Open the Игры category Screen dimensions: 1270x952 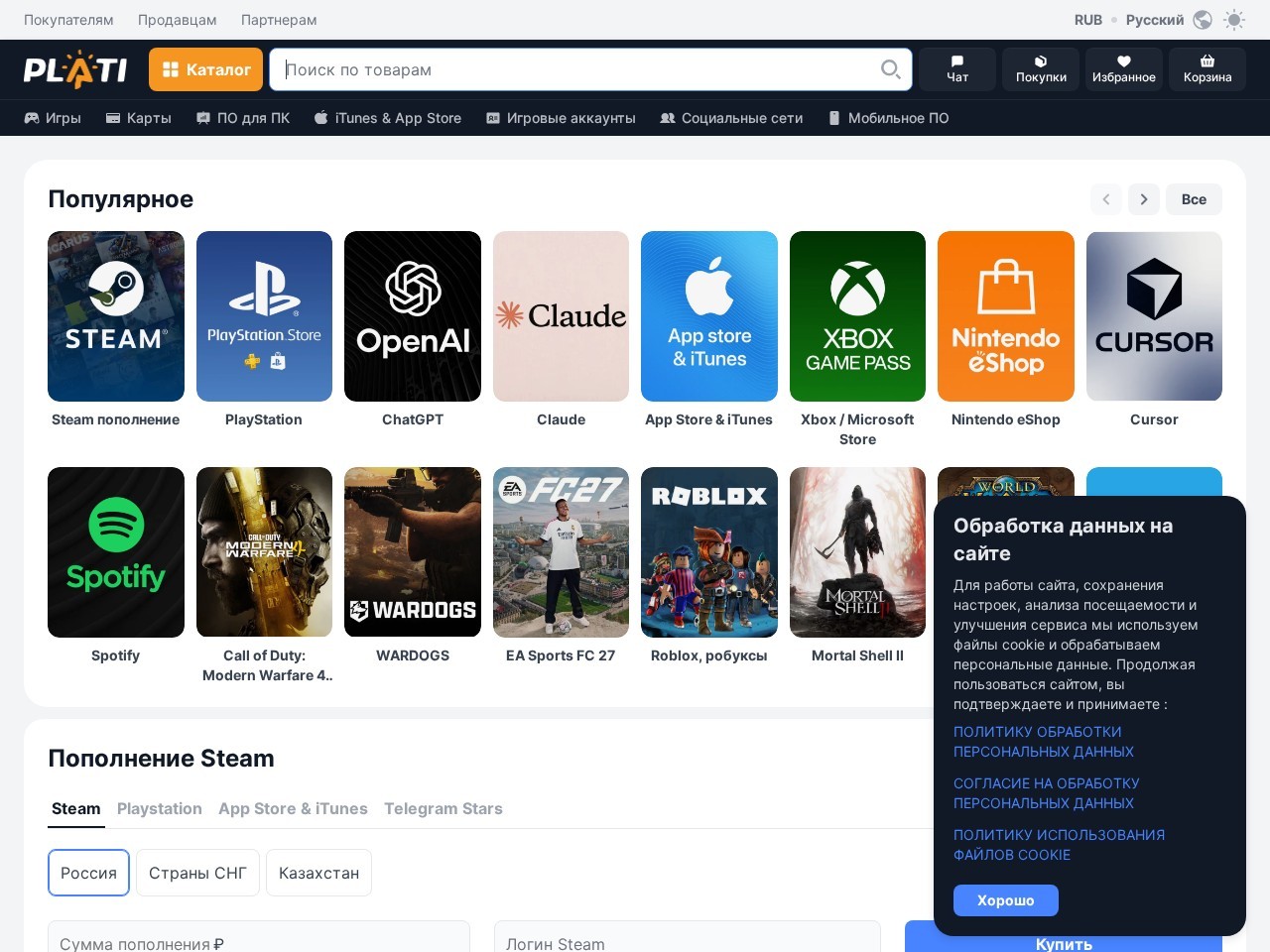[53, 118]
